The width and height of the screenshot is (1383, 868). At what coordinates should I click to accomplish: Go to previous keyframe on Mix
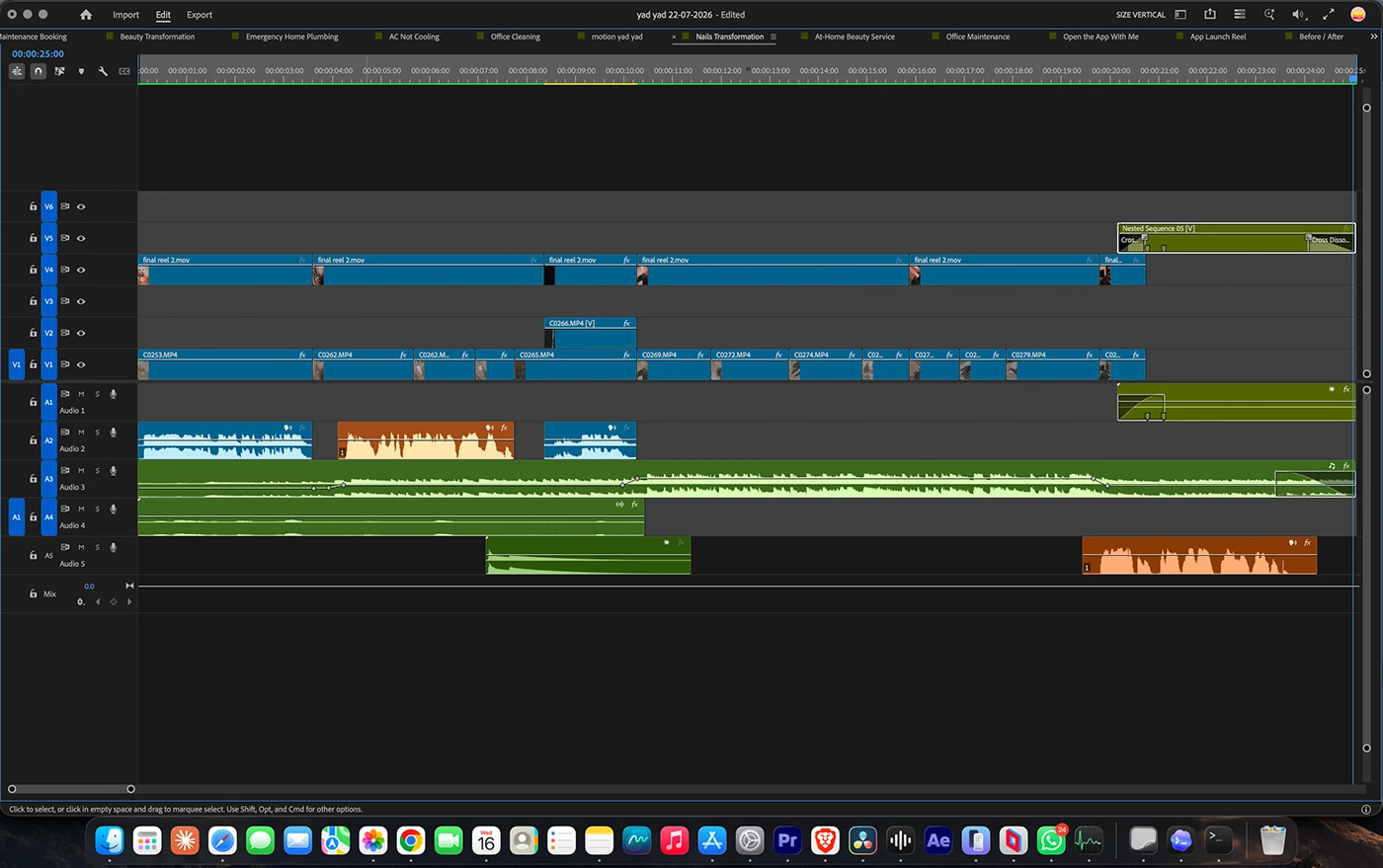coord(97,601)
